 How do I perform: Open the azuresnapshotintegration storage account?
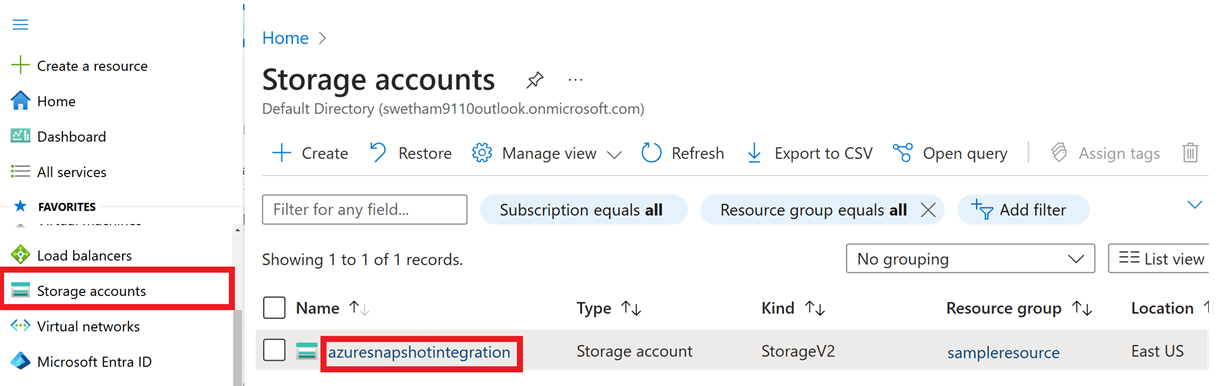click(419, 352)
